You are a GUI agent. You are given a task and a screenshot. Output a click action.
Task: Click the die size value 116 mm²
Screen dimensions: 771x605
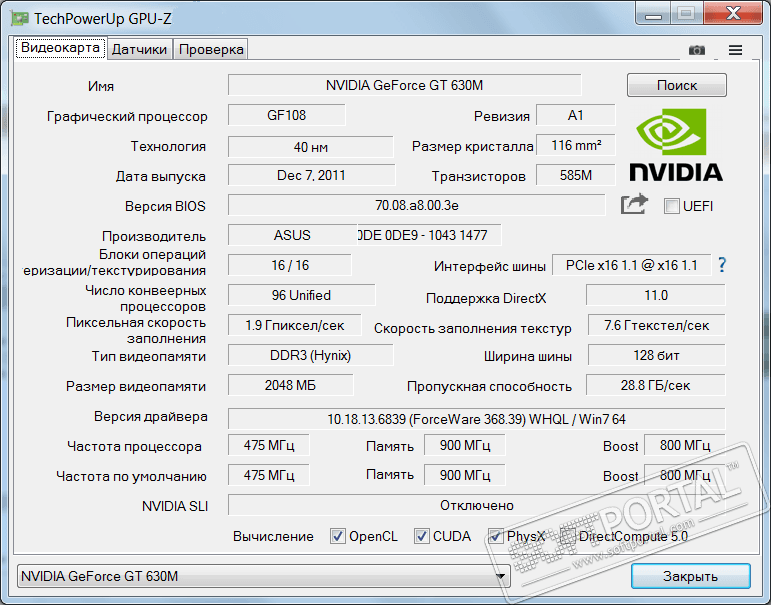pyautogui.click(x=575, y=145)
